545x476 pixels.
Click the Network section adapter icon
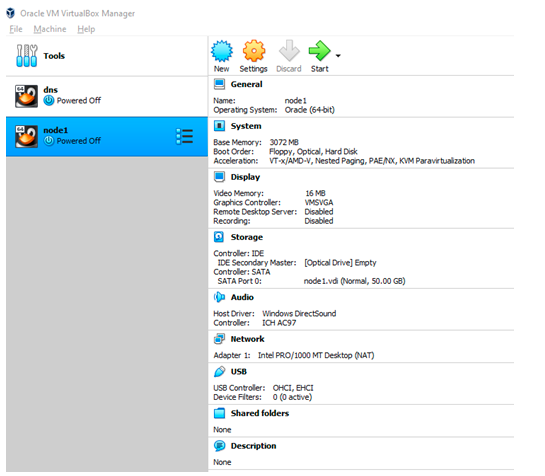(219, 339)
